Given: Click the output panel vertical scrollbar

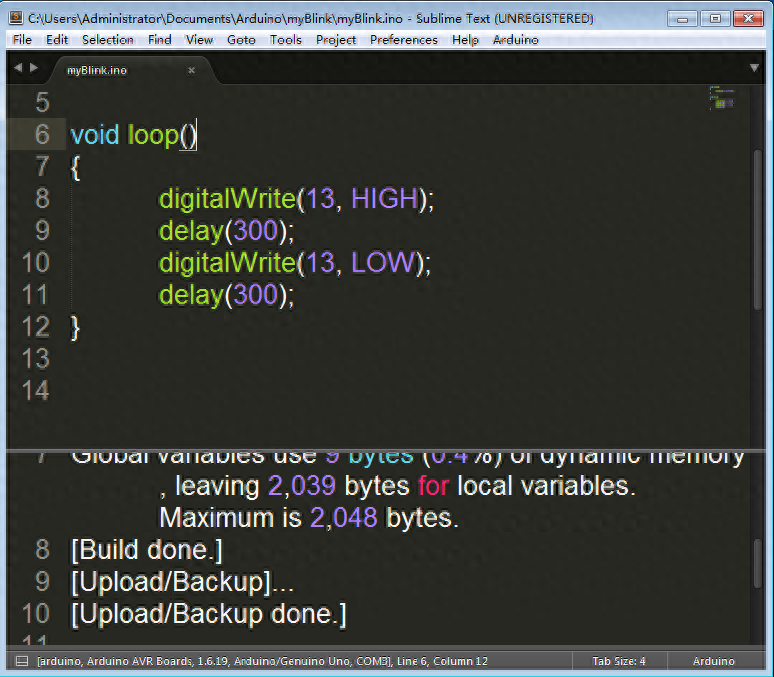Looking at the screenshot, I should 758,563.
